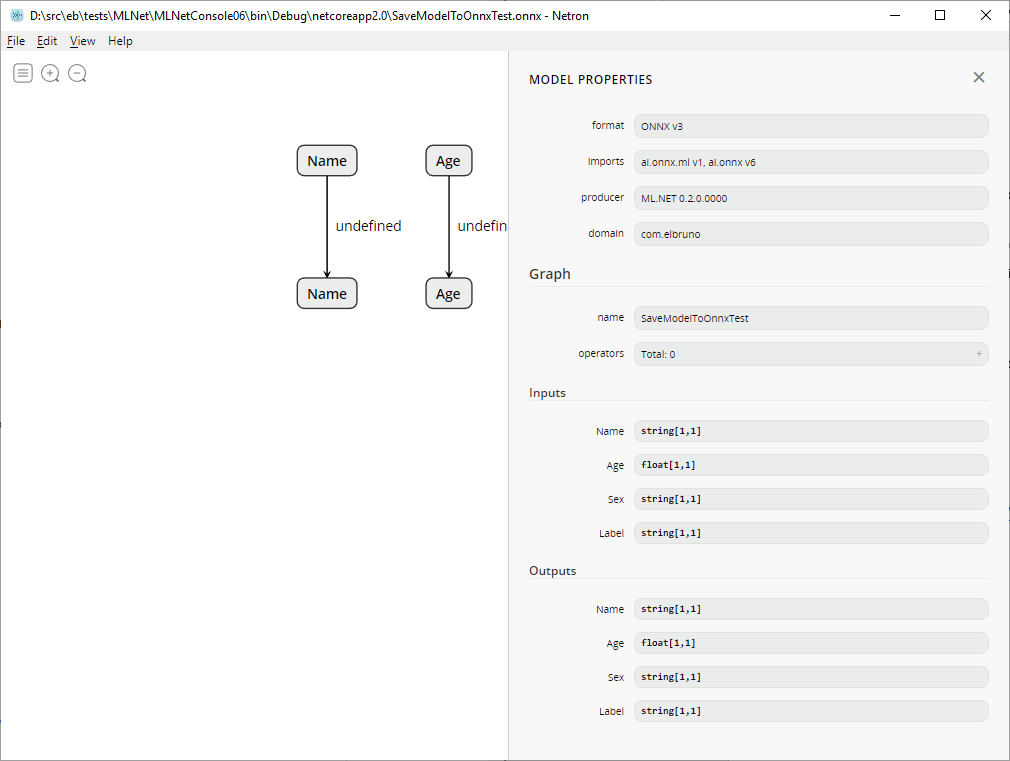
Task: Click the Netron app icon in title bar
Action: pyautogui.click(x=16, y=15)
